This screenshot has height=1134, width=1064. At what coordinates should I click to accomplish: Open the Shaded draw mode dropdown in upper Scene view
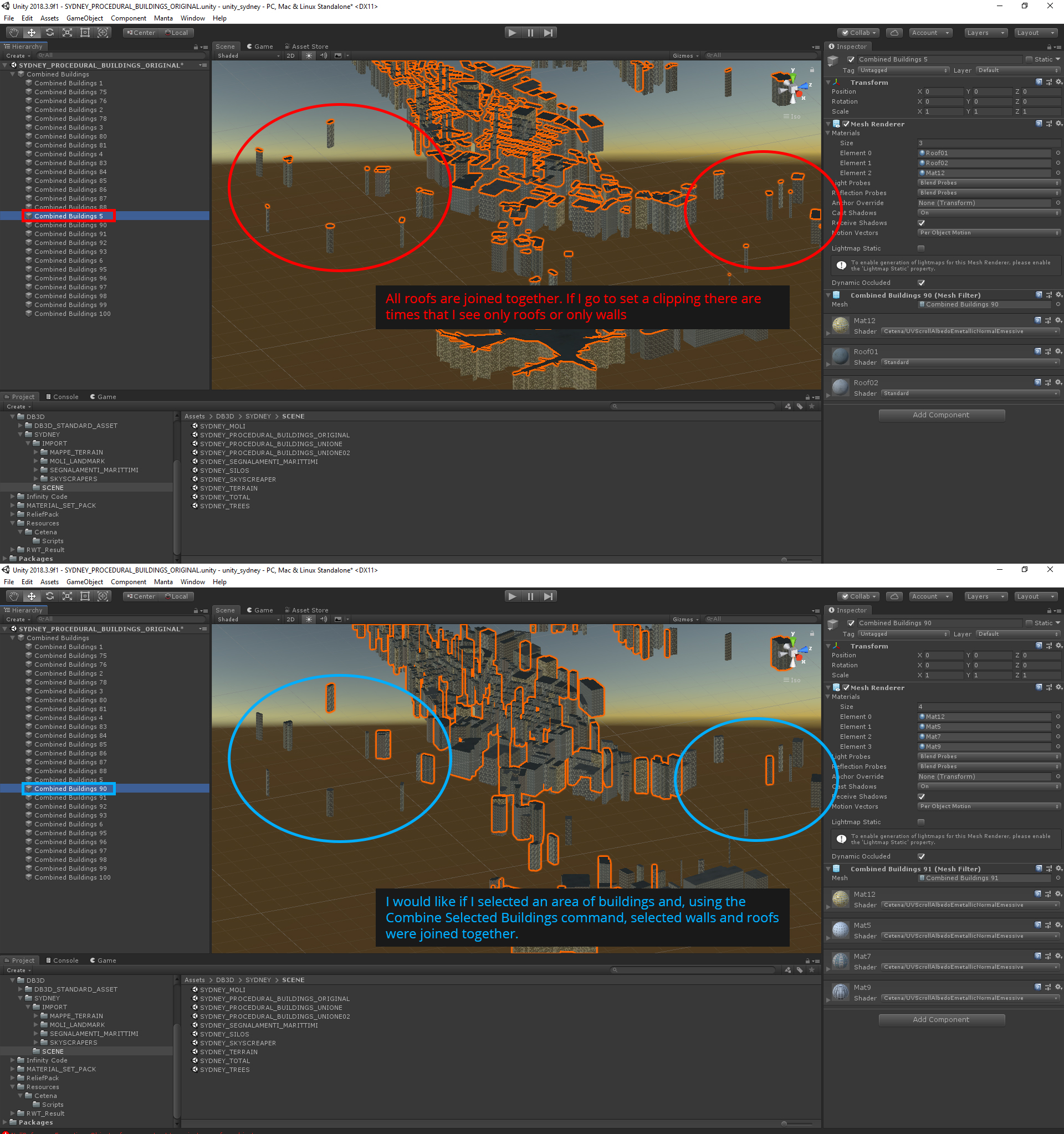(x=248, y=55)
